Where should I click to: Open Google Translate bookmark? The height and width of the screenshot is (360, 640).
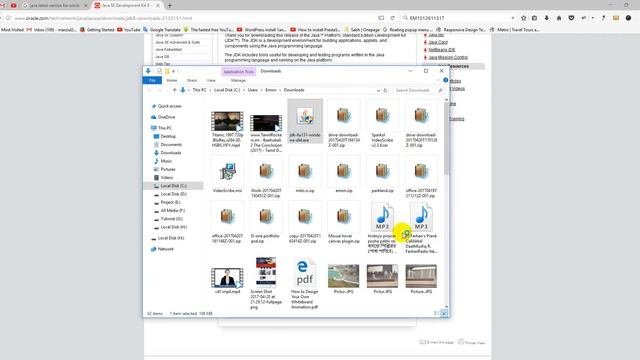162,30
